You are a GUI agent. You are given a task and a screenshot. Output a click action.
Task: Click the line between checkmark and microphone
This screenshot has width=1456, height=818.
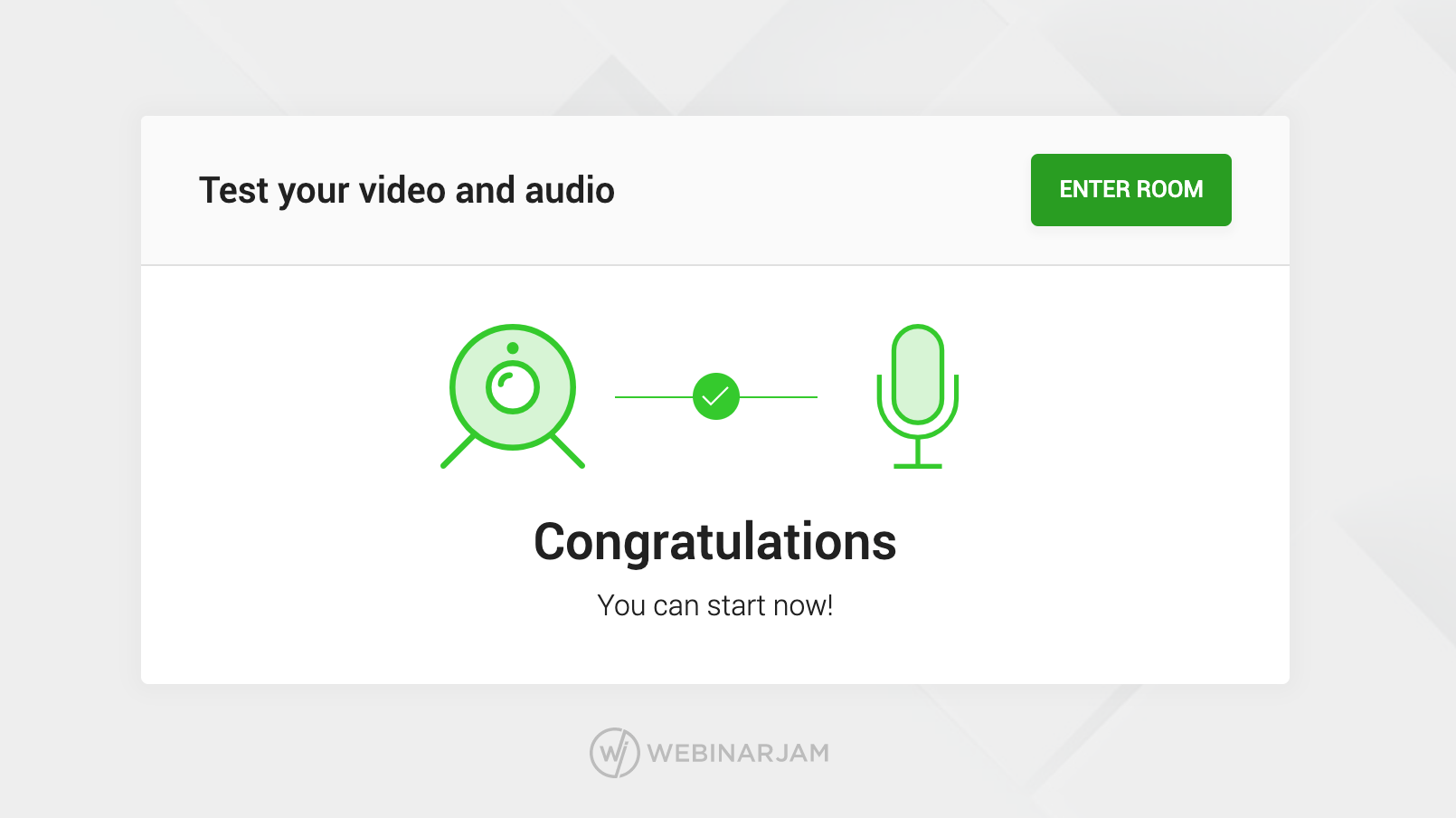pyautogui.click(x=779, y=396)
